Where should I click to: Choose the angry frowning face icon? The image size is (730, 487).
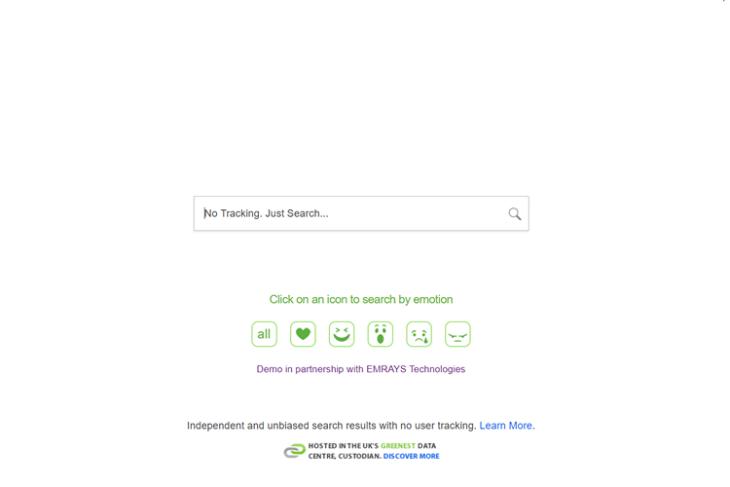tap(458, 334)
